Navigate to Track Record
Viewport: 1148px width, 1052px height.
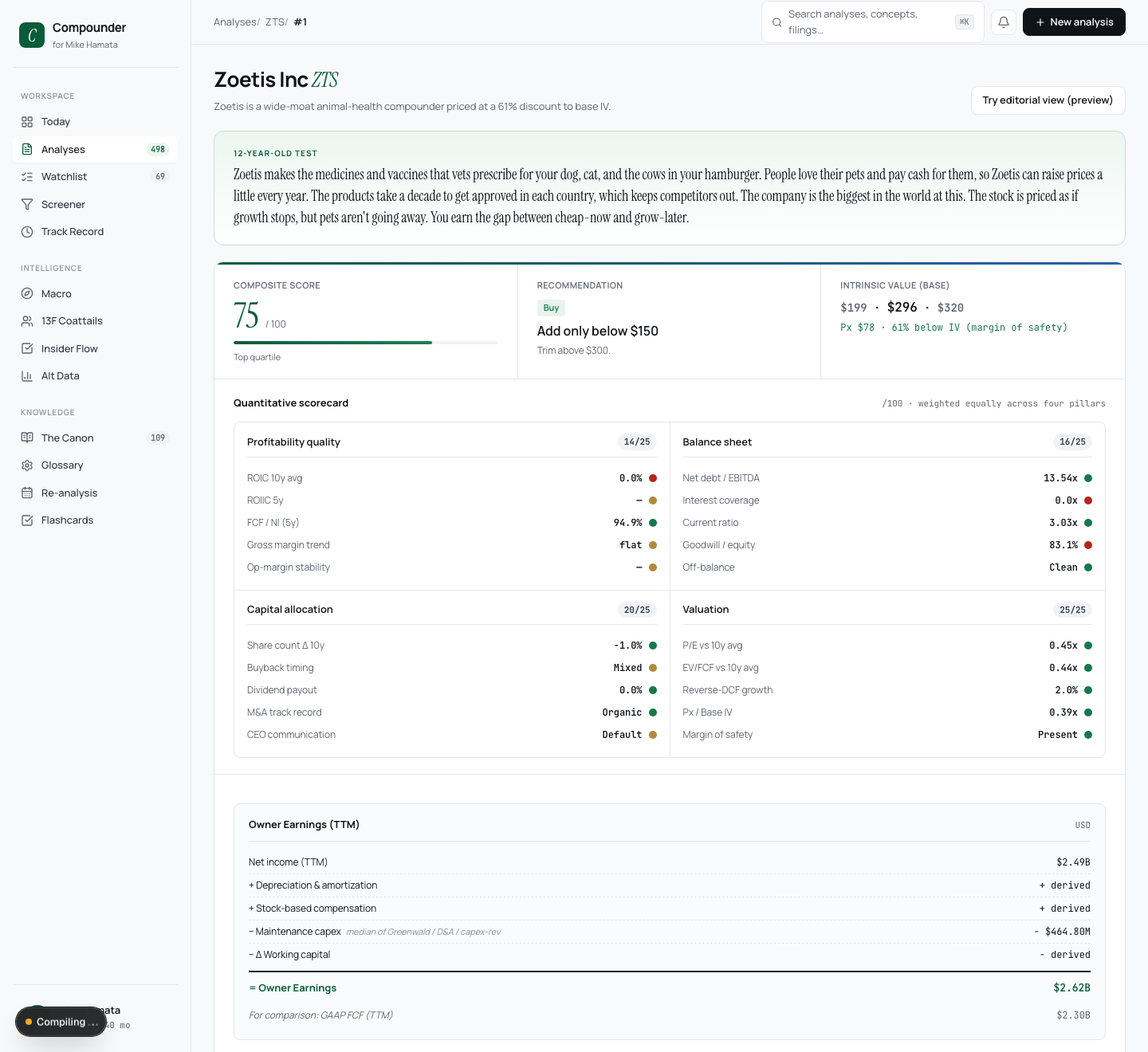(95, 232)
